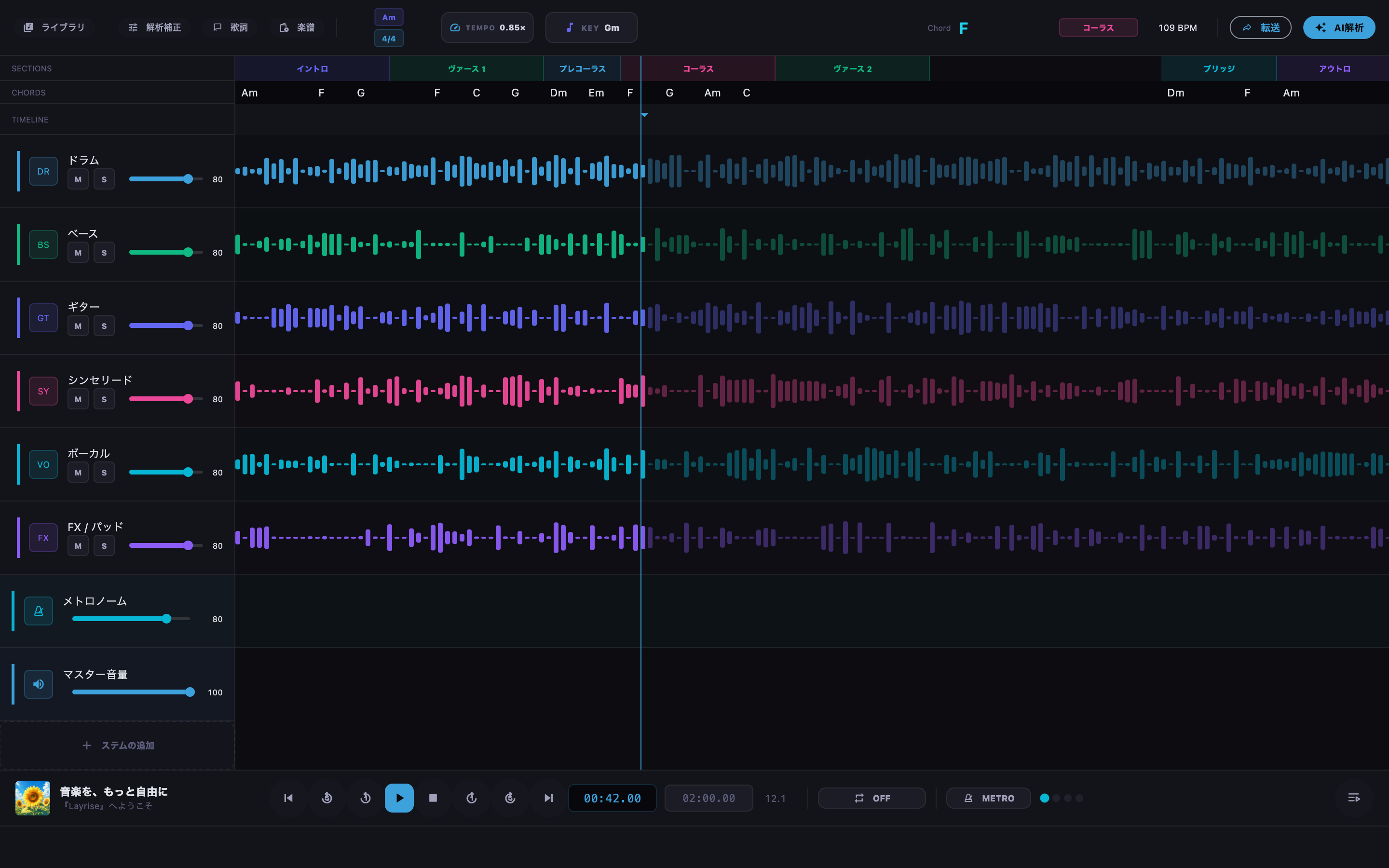Click the 転送 transfer button
The height and width of the screenshot is (868, 1389).
pyautogui.click(x=1260, y=27)
